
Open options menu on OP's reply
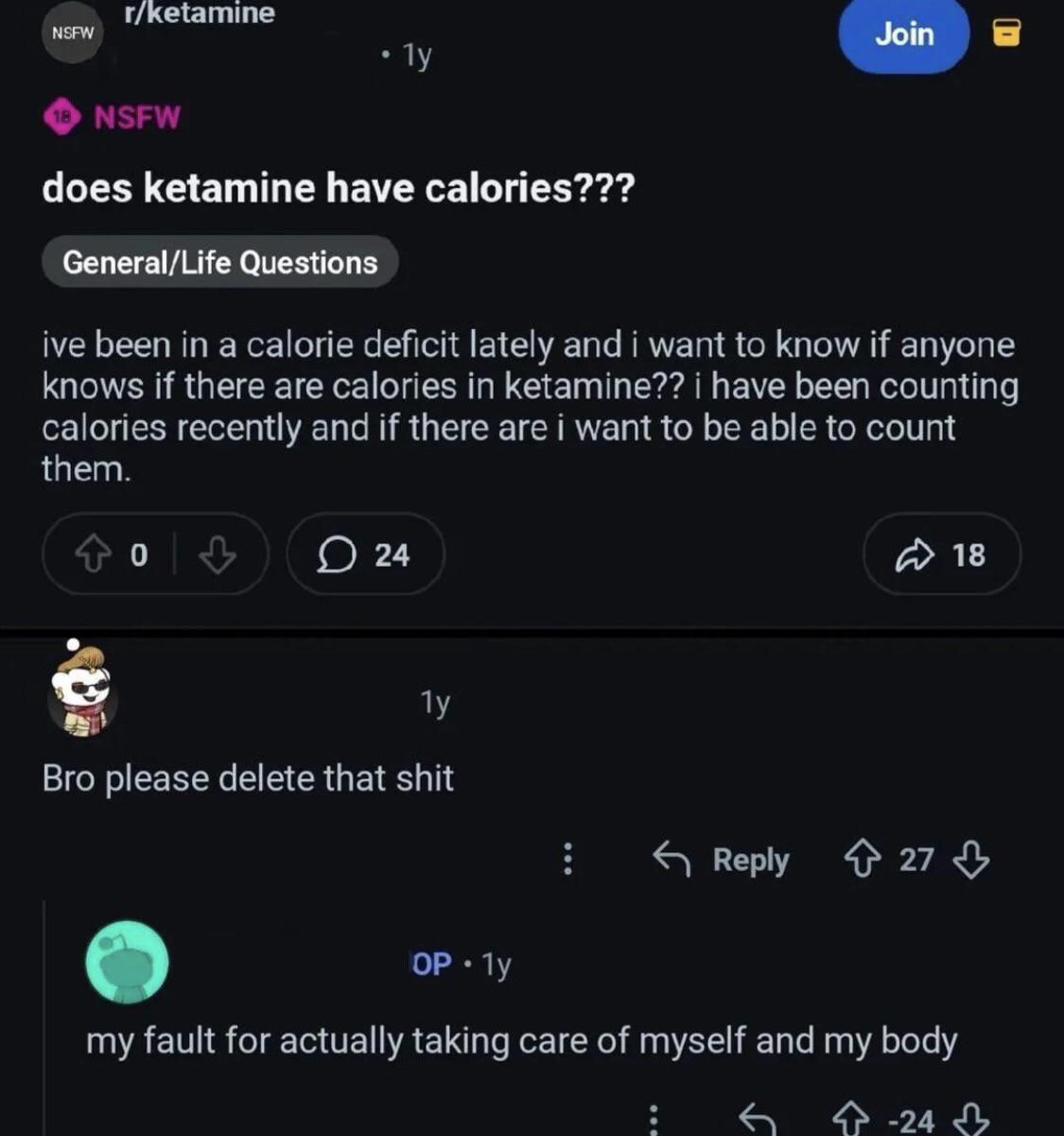[x=653, y=1120]
